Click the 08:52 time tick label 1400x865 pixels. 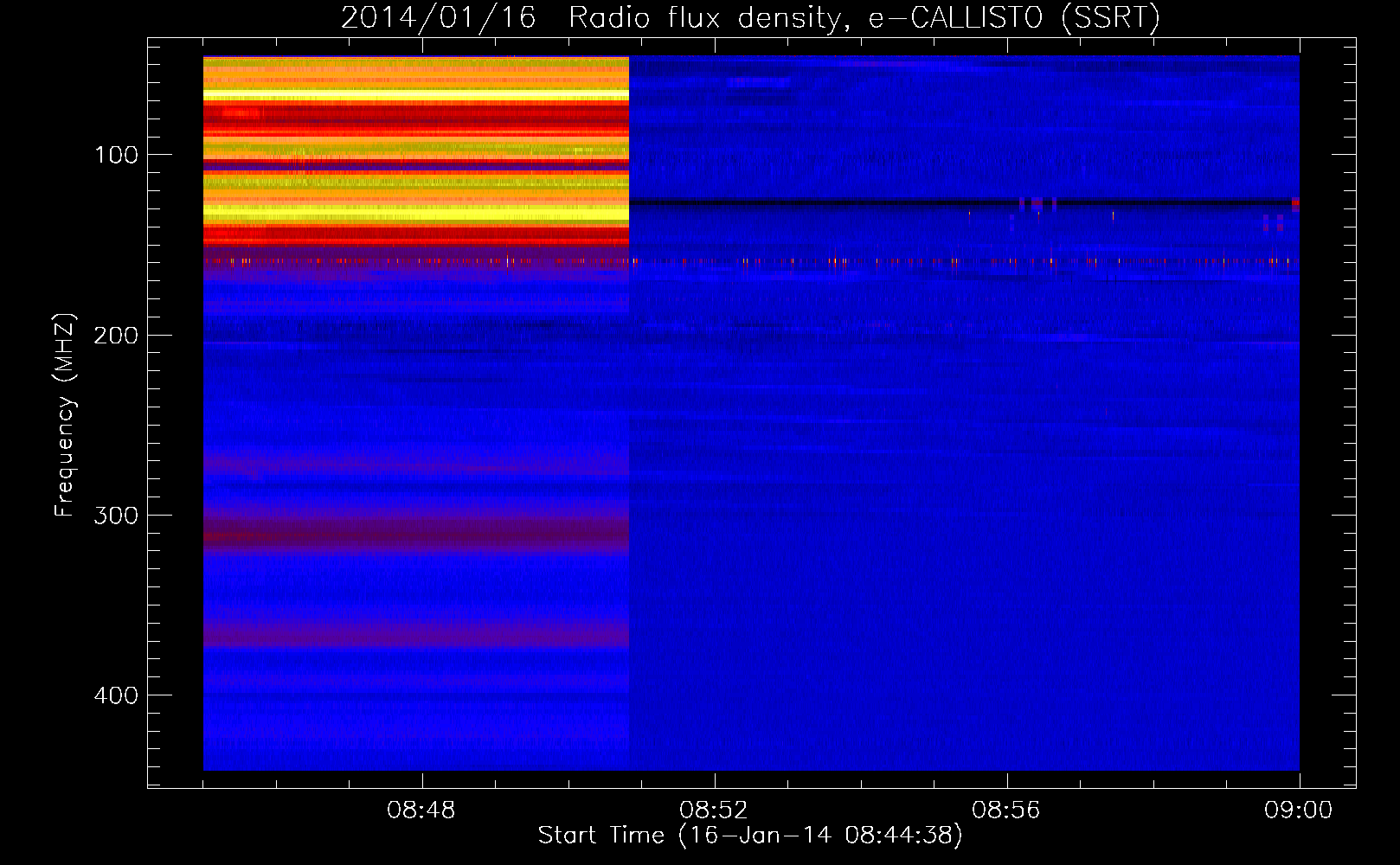click(714, 811)
